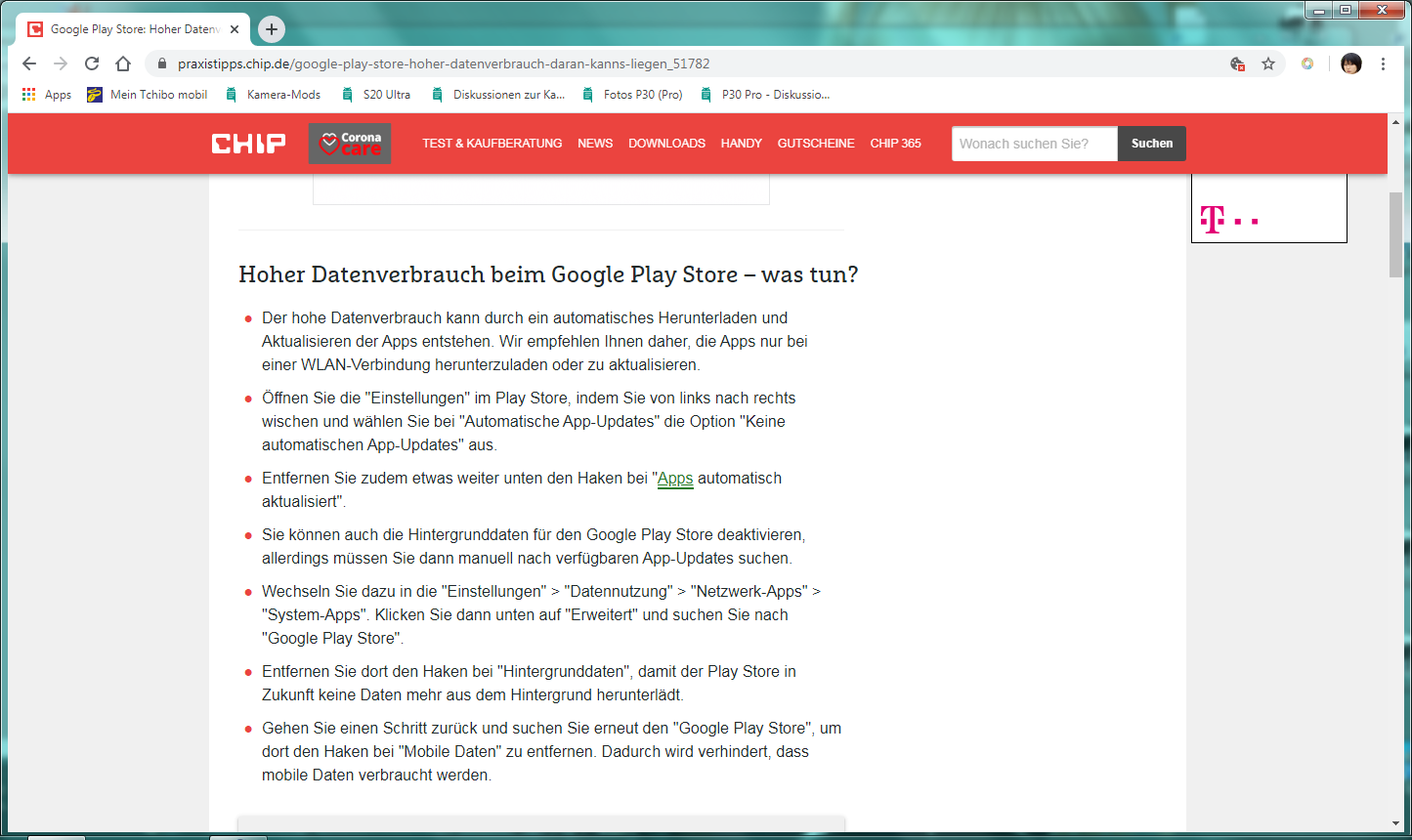This screenshot has height=840, width=1412.
Task: Open the Kamera-Mods bookmark
Action: [273, 95]
